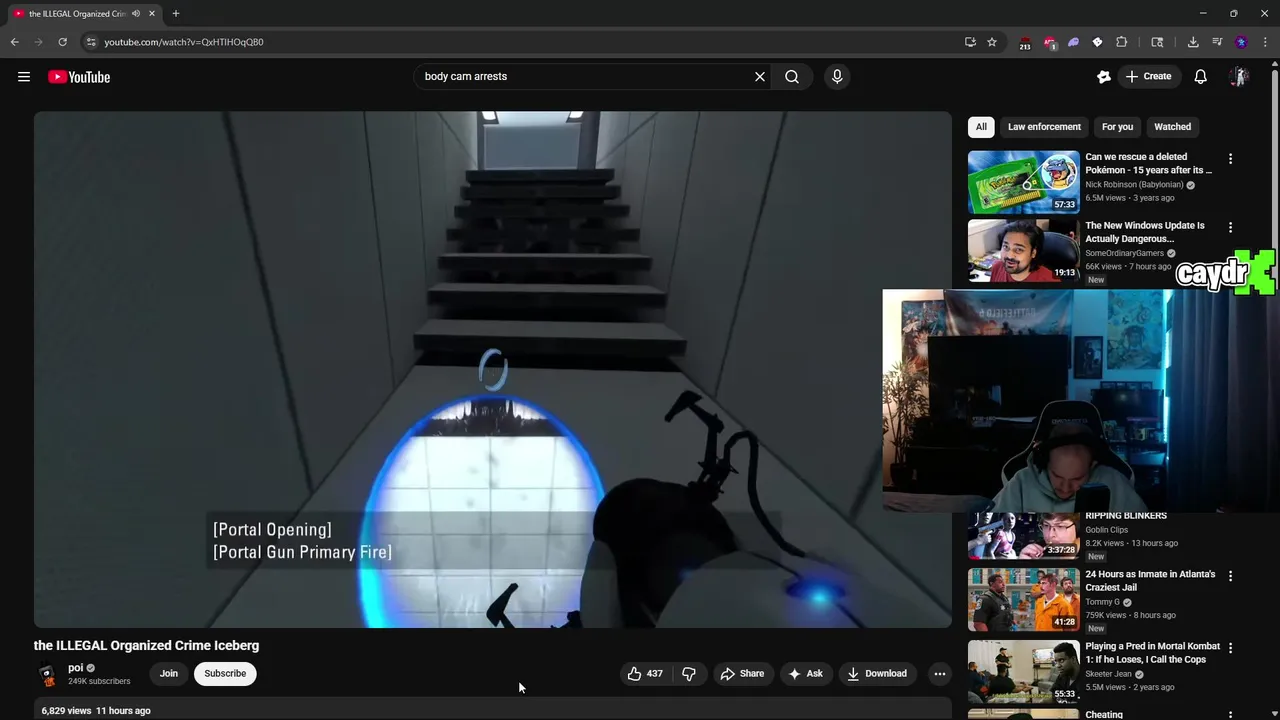Open a new browser tab
Screen dimensions: 1280x720
[176, 14]
